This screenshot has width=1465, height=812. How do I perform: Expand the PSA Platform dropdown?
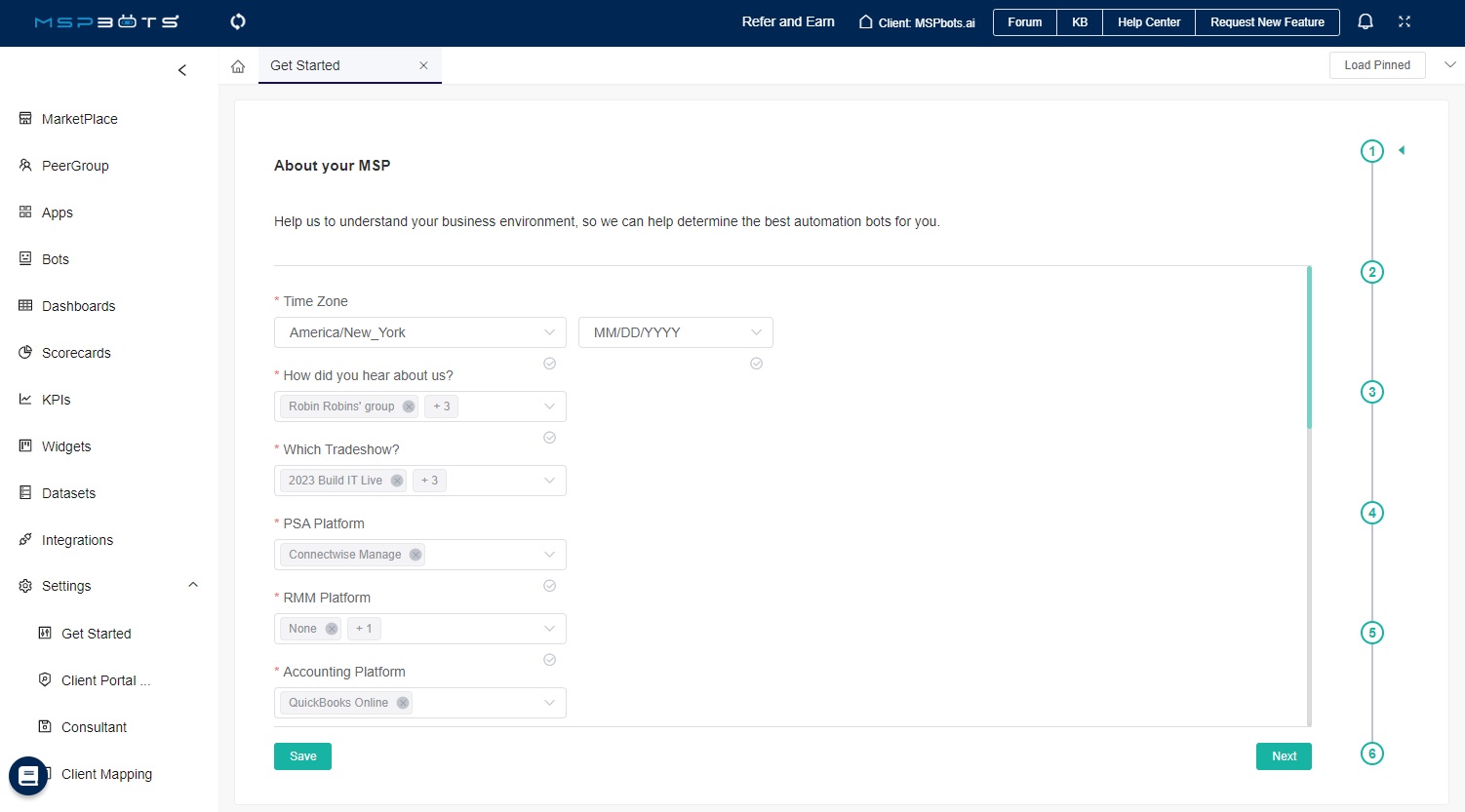[x=549, y=555]
